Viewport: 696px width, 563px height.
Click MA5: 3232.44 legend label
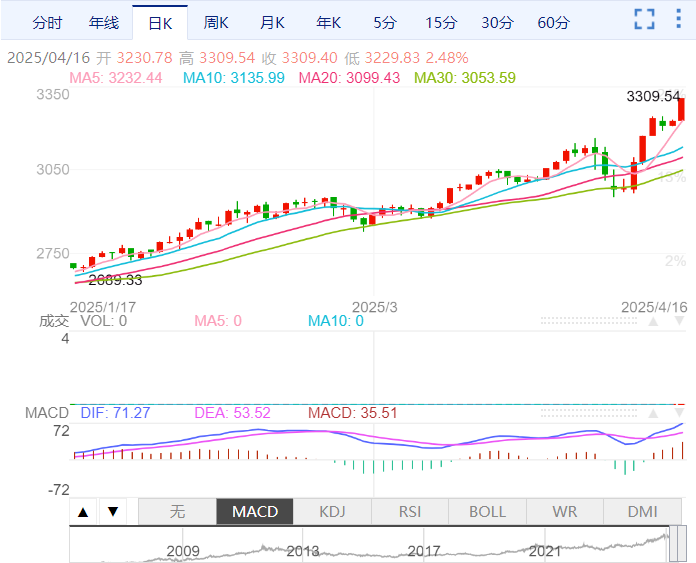coord(116,78)
